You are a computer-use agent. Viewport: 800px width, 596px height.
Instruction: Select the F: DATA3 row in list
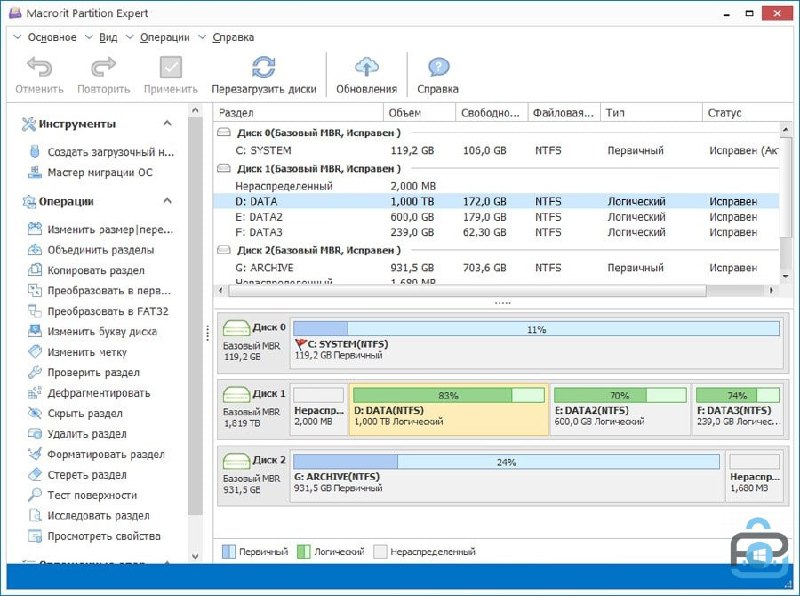497,232
